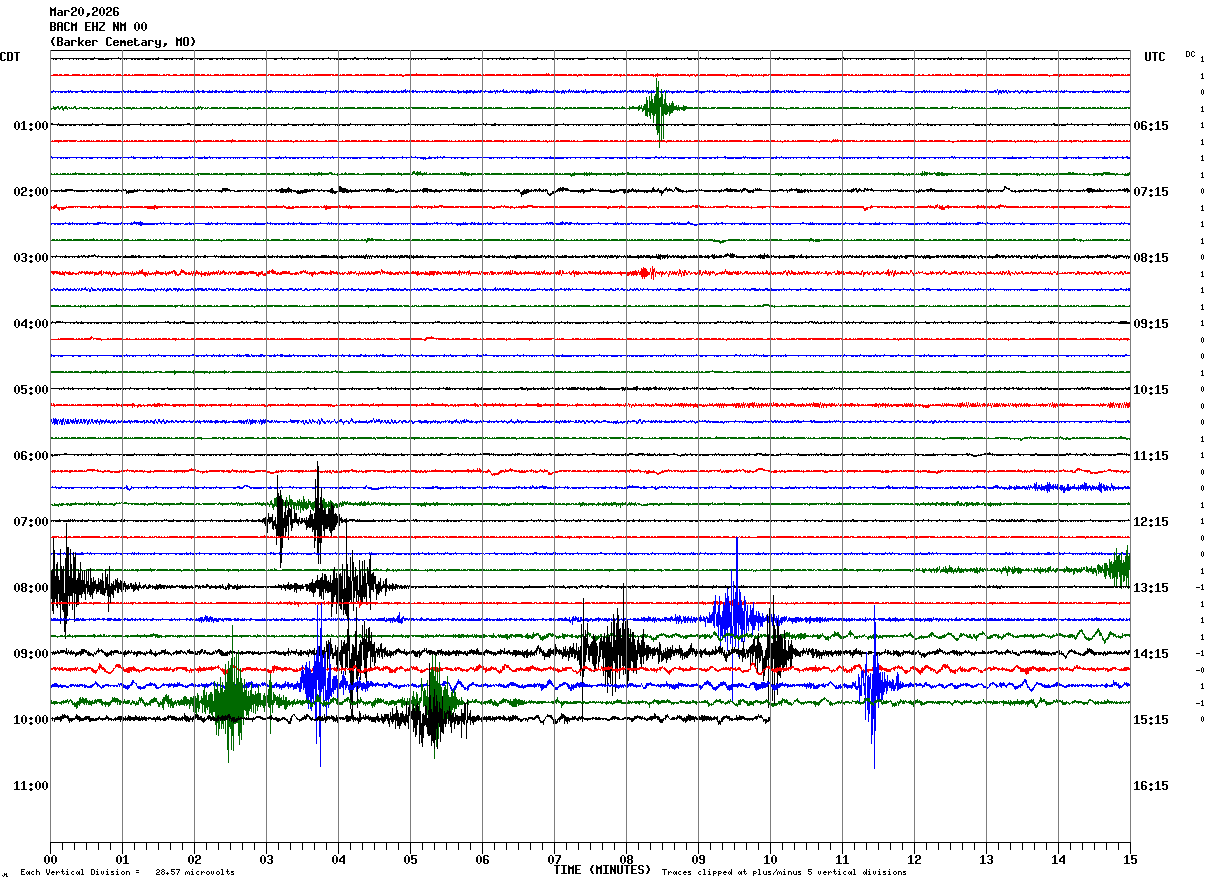Viewport: 1210px width, 886px height.
Task: Select minute 07 tick on bottom axis
Action: pos(554,859)
